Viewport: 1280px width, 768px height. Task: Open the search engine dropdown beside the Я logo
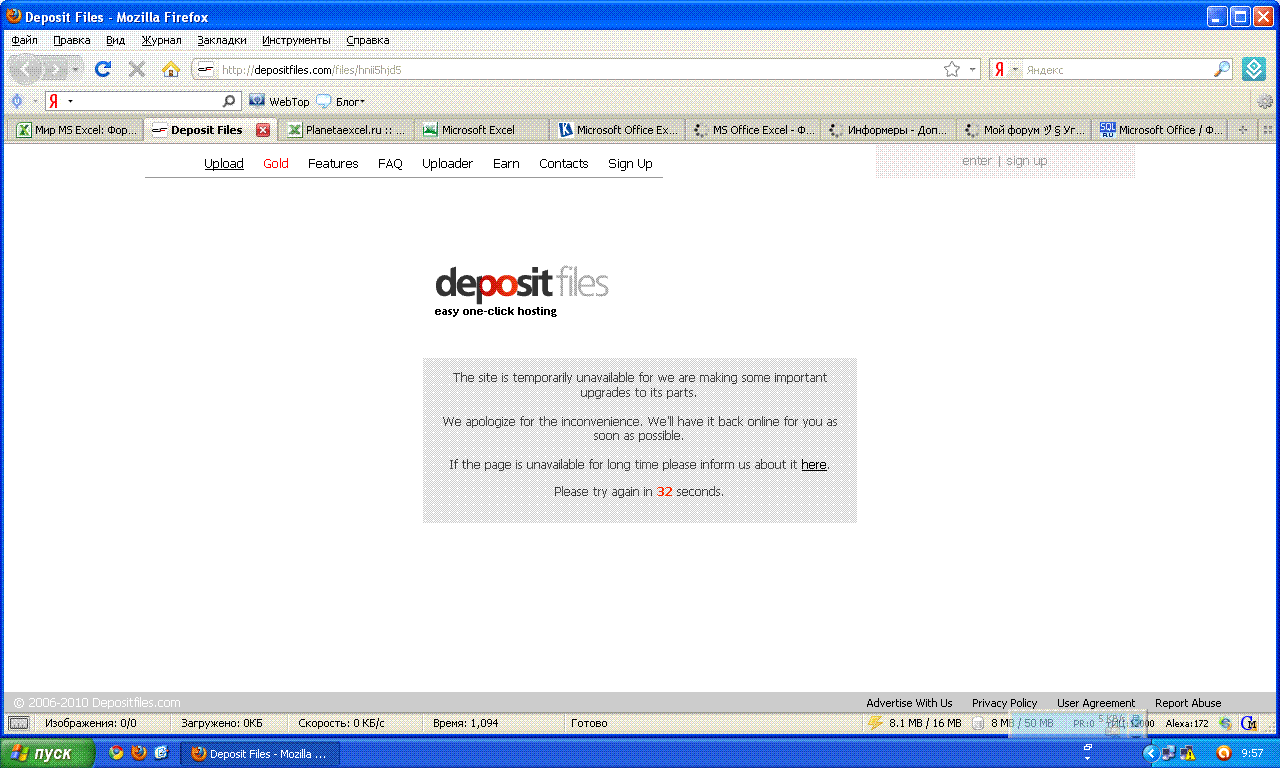(x=1015, y=70)
